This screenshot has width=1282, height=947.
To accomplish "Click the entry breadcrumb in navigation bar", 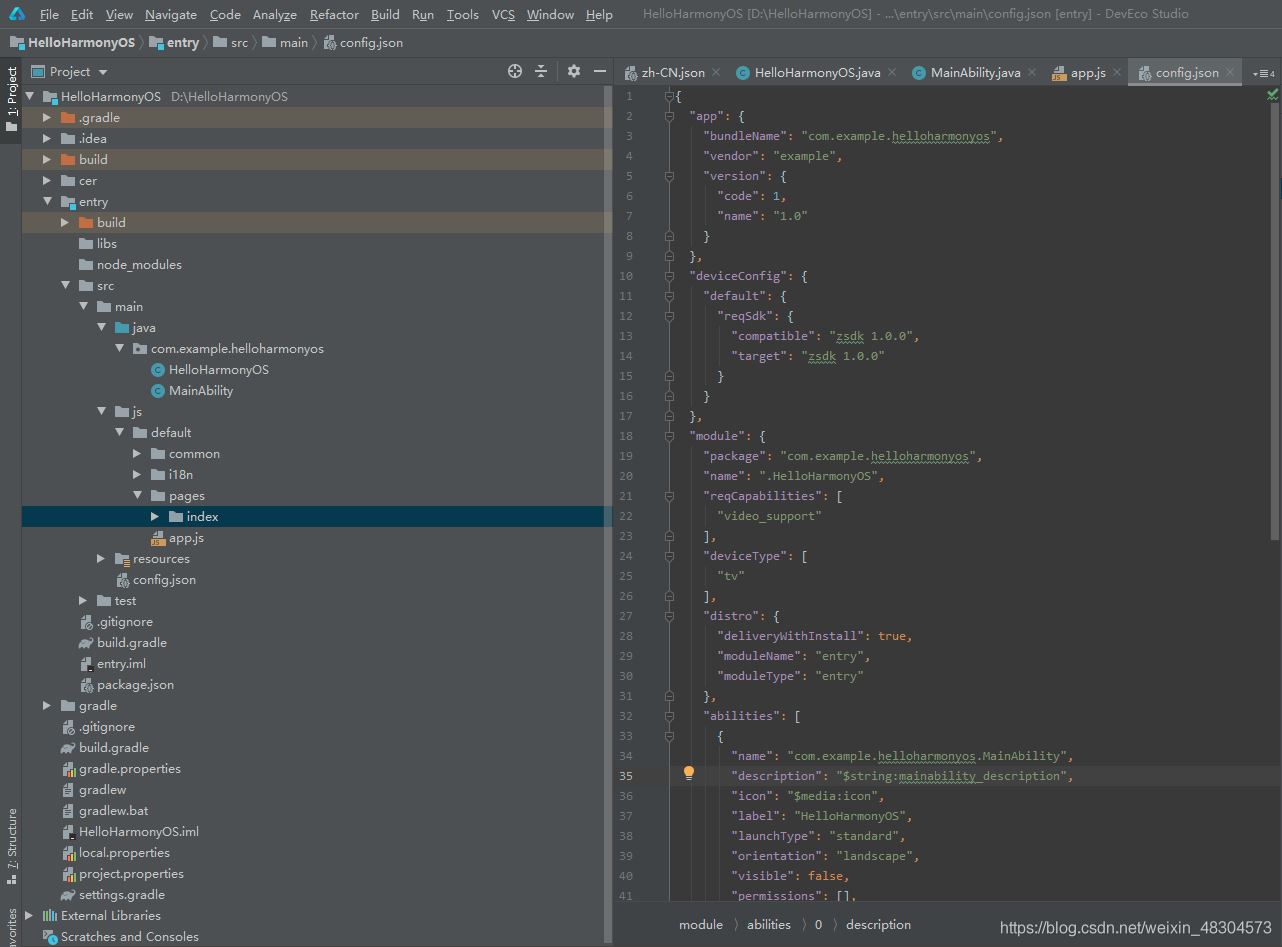I will tap(182, 43).
